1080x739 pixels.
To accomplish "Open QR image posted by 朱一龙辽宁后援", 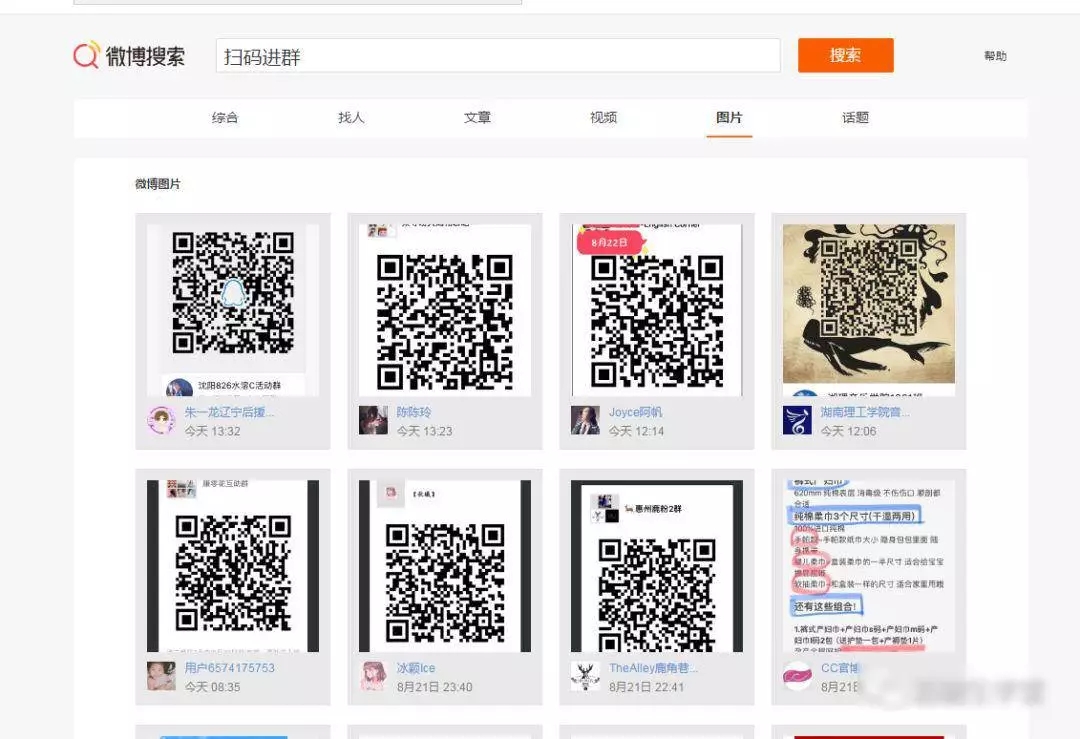I will (233, 310).
